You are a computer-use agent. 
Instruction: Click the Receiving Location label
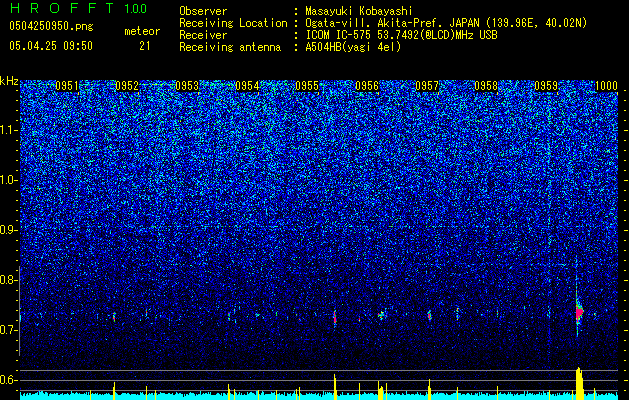(233, 23)
